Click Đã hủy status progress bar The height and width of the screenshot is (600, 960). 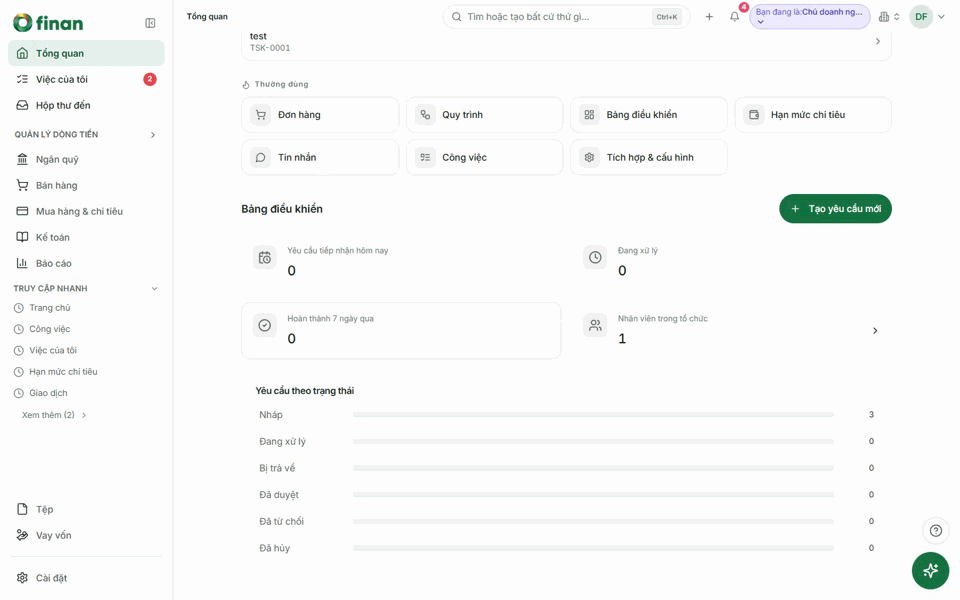593,548
